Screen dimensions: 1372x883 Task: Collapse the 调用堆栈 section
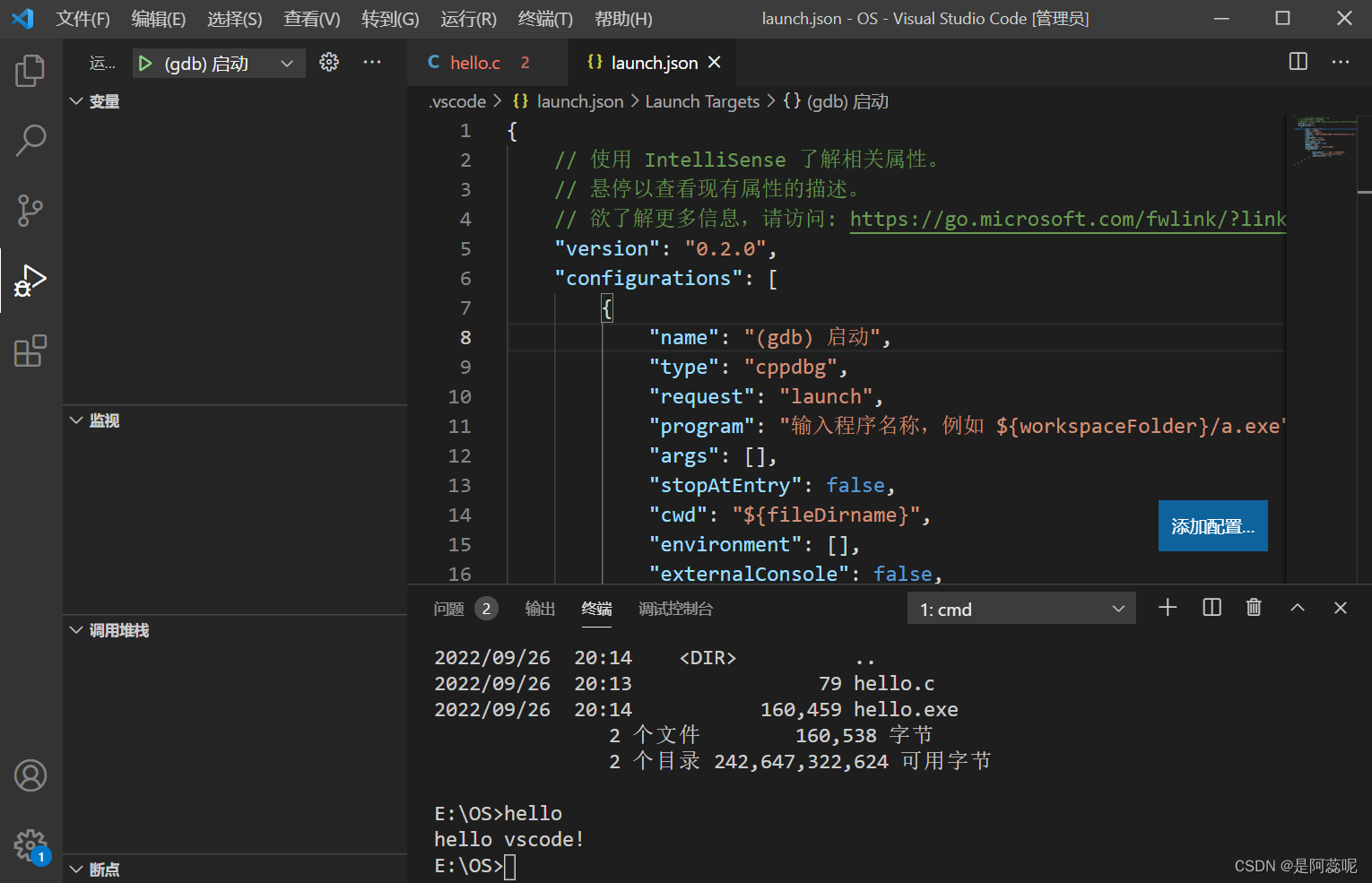pos(234,630)
